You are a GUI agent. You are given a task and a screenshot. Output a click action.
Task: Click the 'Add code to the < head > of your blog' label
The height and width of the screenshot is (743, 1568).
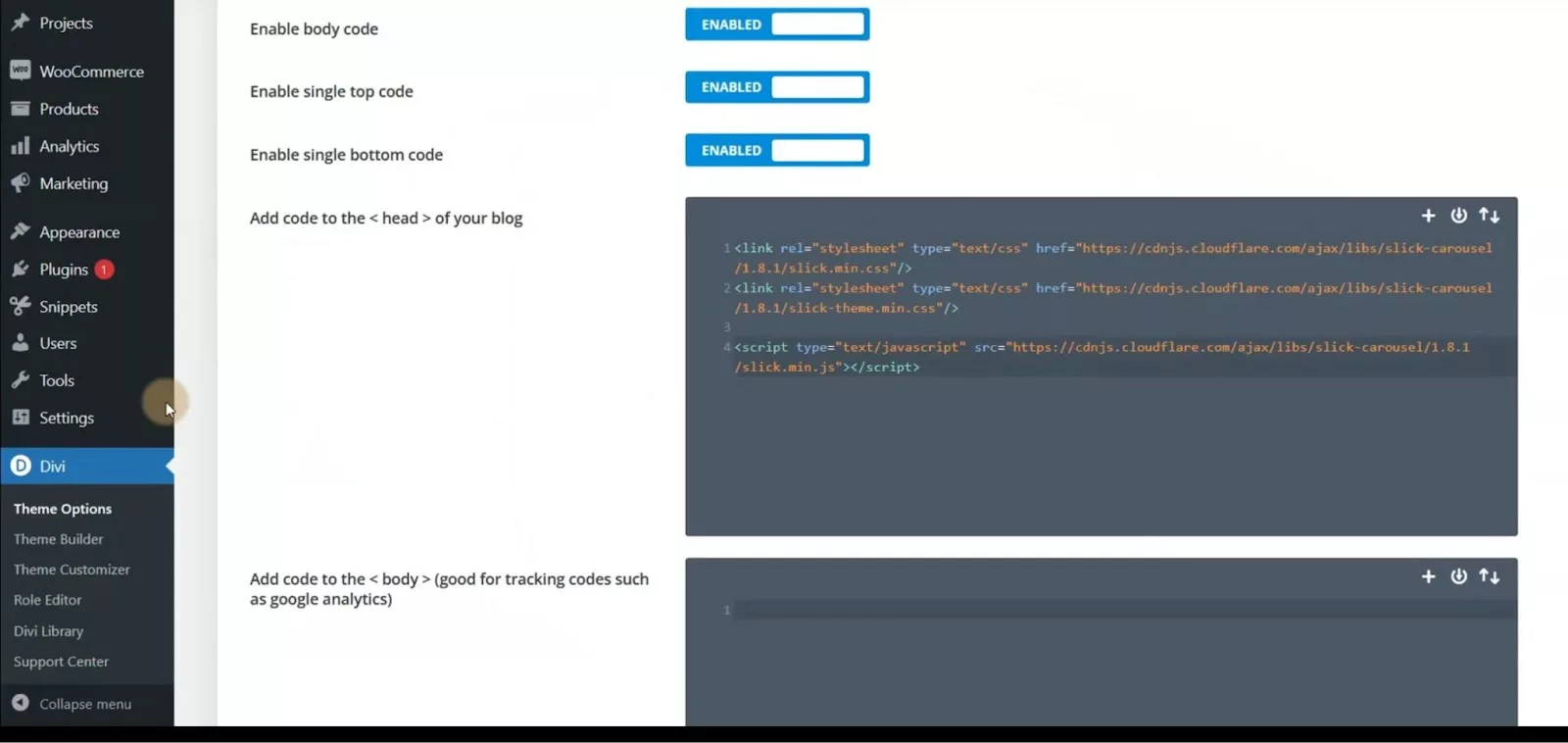(x=386, y=218)
